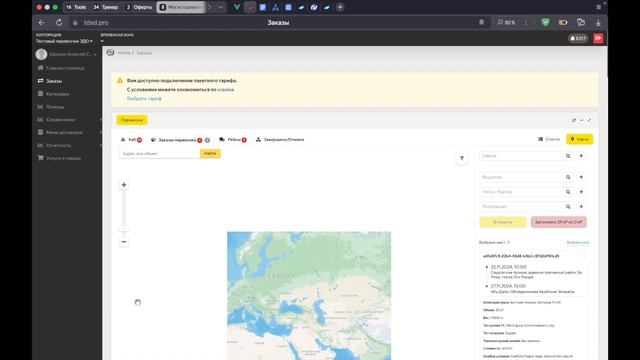Tick the checkbox on the order card
Viewport: 640px width, 360px height.
[582, 256]
